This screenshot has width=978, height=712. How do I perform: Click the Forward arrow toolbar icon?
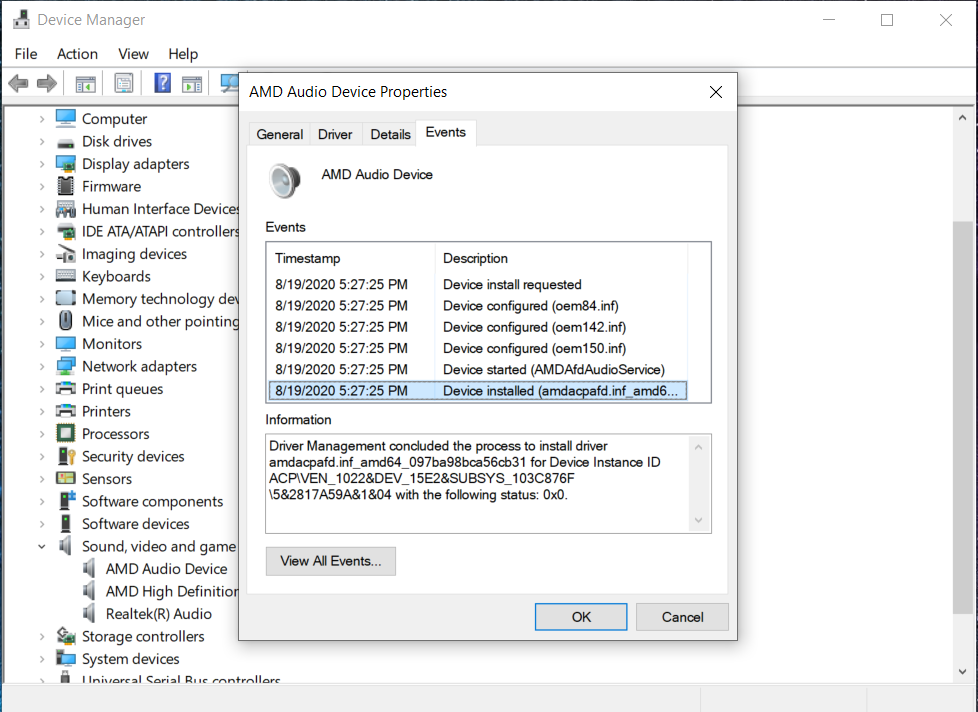click(46, 84)
